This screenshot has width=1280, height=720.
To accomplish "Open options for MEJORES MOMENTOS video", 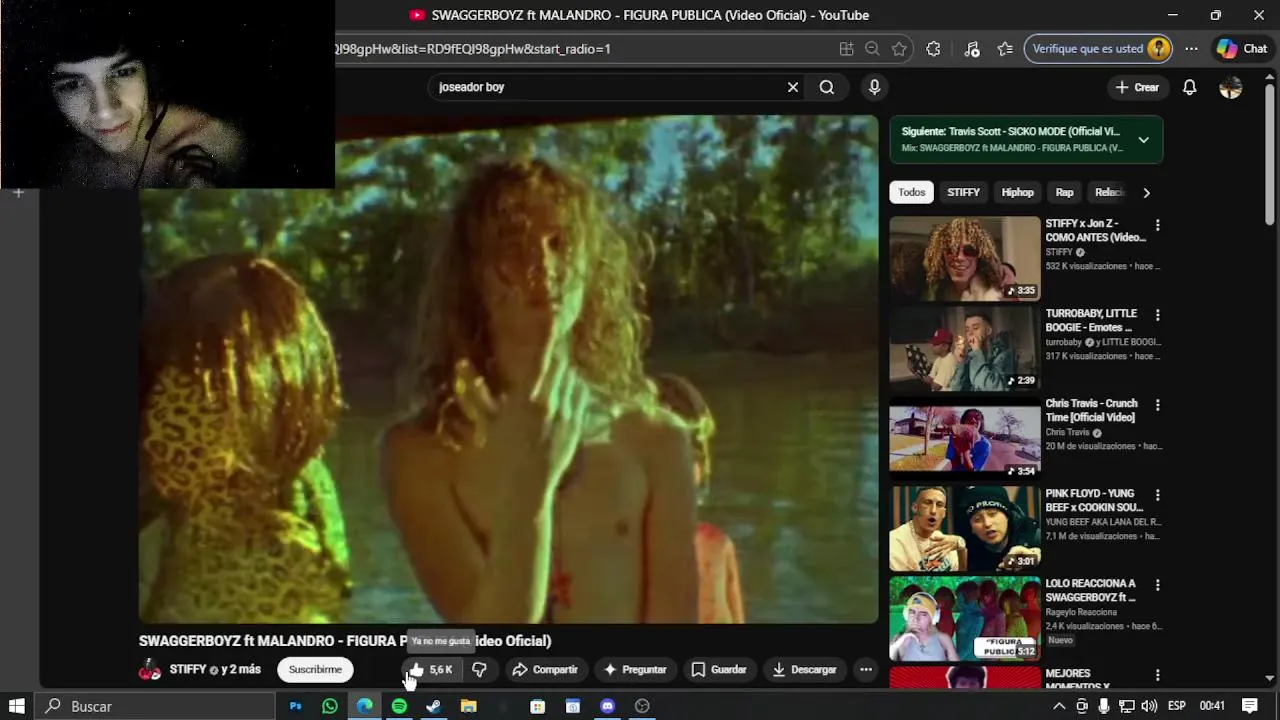I will 1157,675.
